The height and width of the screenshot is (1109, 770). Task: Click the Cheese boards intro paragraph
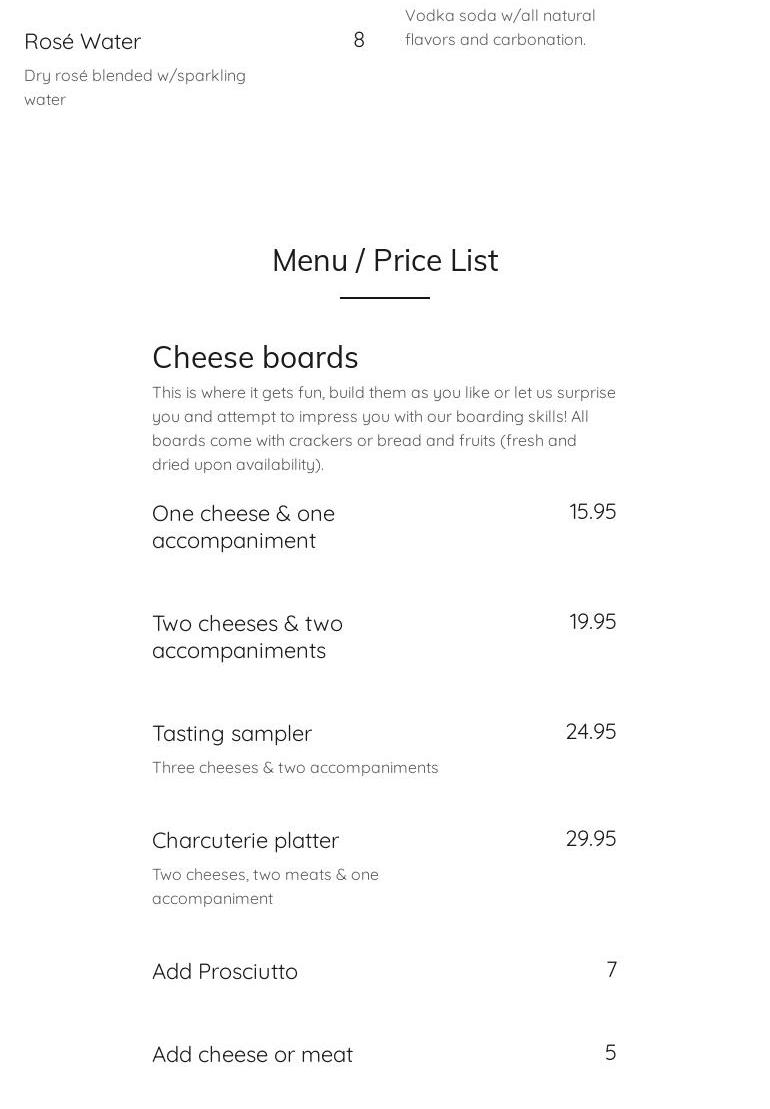click(x=384, y=429)
